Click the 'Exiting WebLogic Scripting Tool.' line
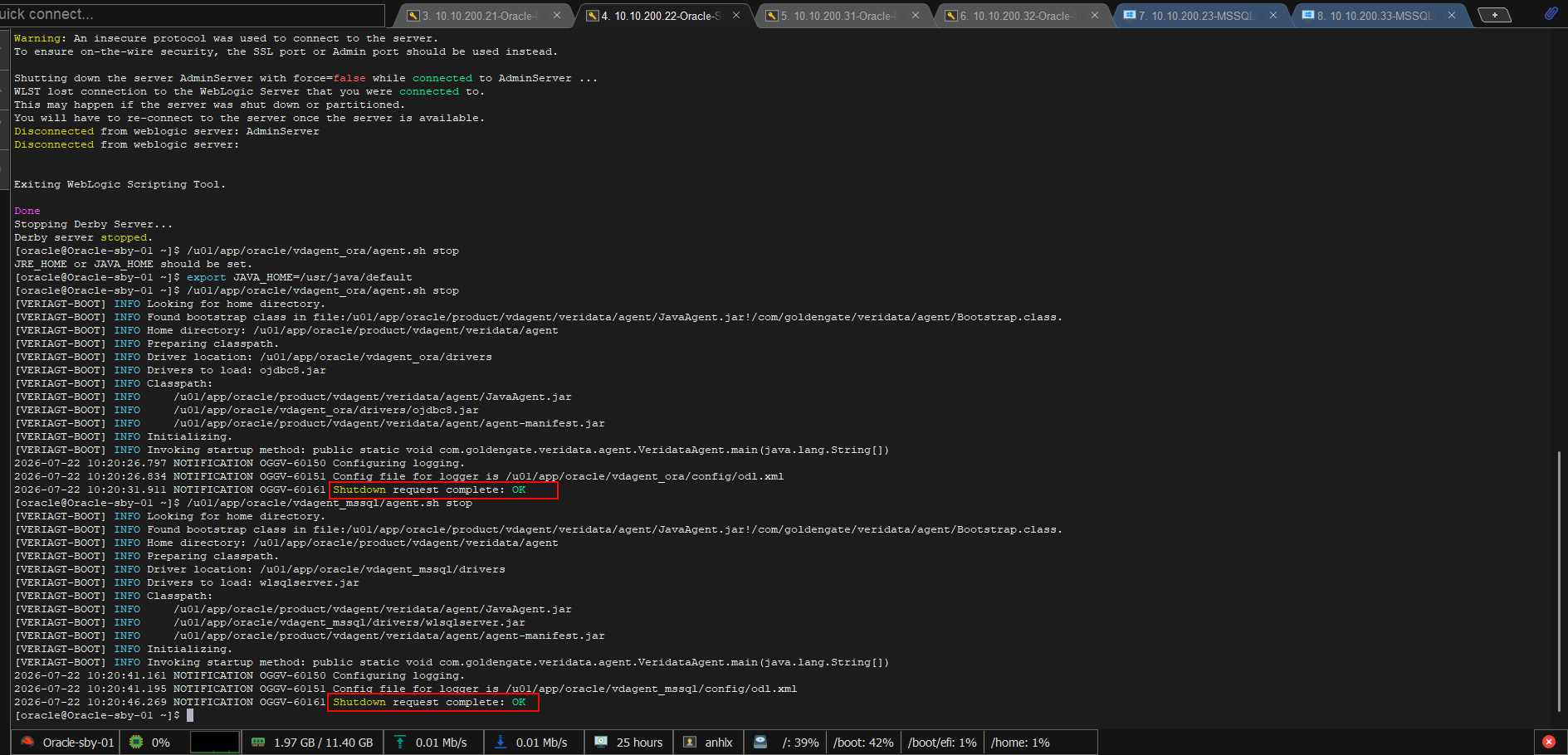Image resolution: width=1568 pixels, height=755 pixels. (120, 184)
